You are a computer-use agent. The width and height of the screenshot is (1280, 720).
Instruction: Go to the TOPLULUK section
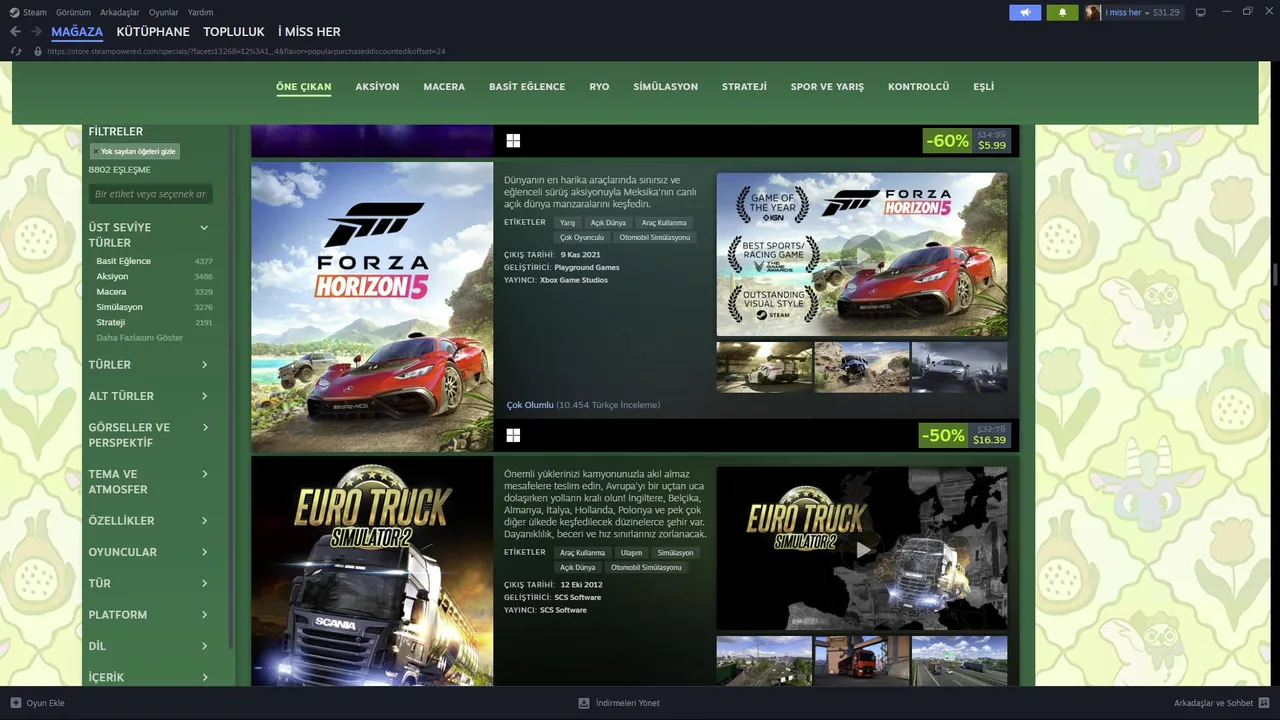(234, 32)
